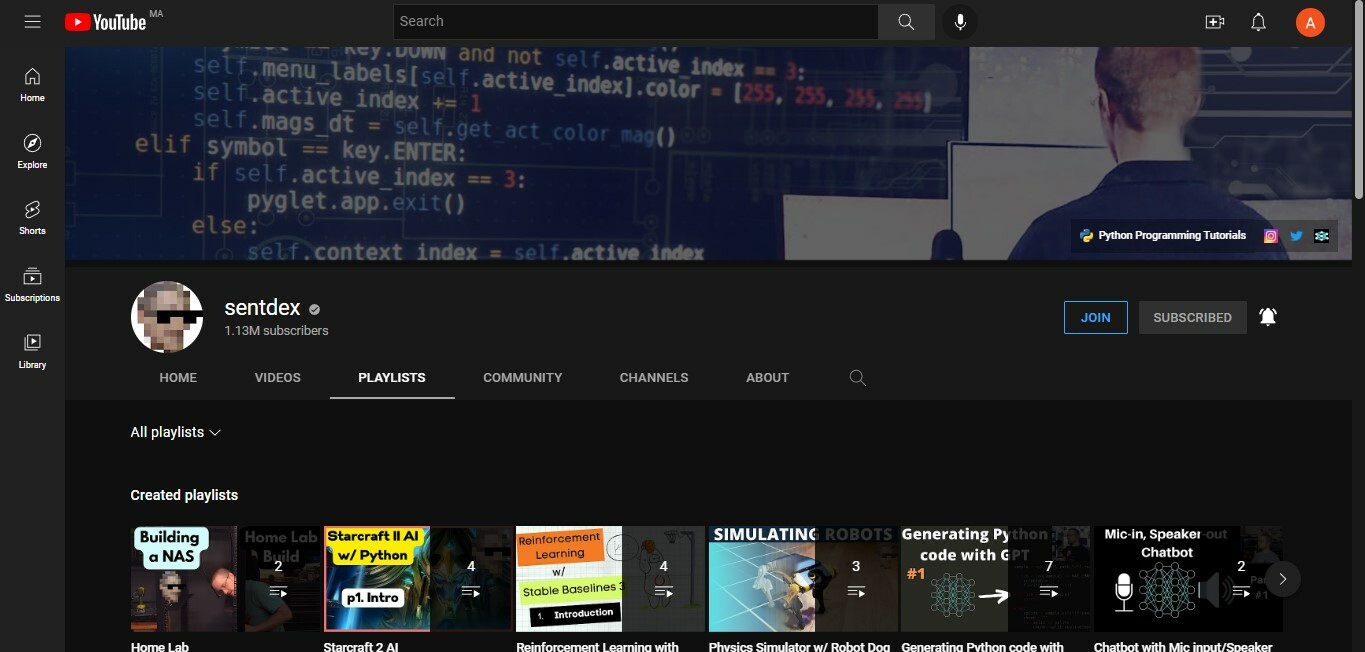Screen dimensions: 1365x652
Task: Go to YouTube home via logo
Action: coord(105,21)
